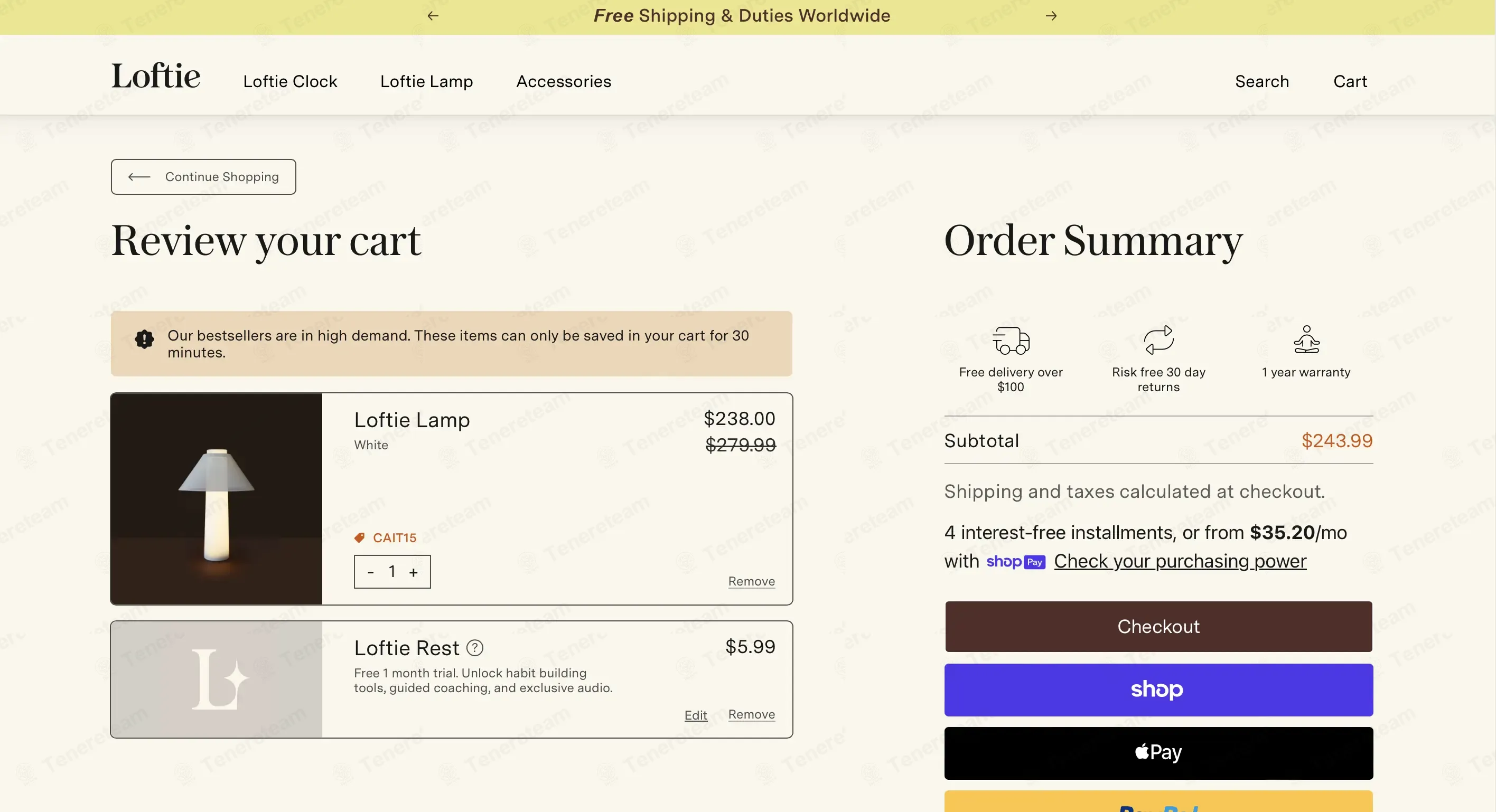Open the Loftie Lamp menu item

coord(426,81)
